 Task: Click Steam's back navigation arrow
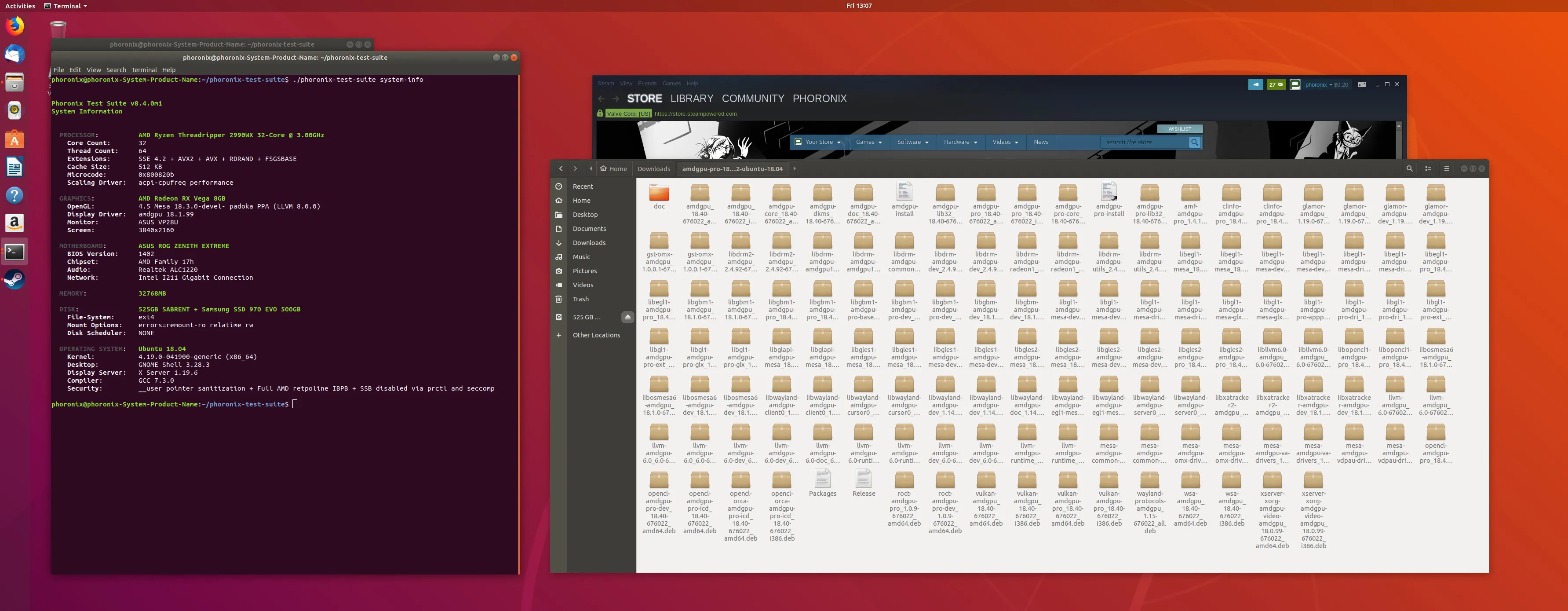coord(602,99)
